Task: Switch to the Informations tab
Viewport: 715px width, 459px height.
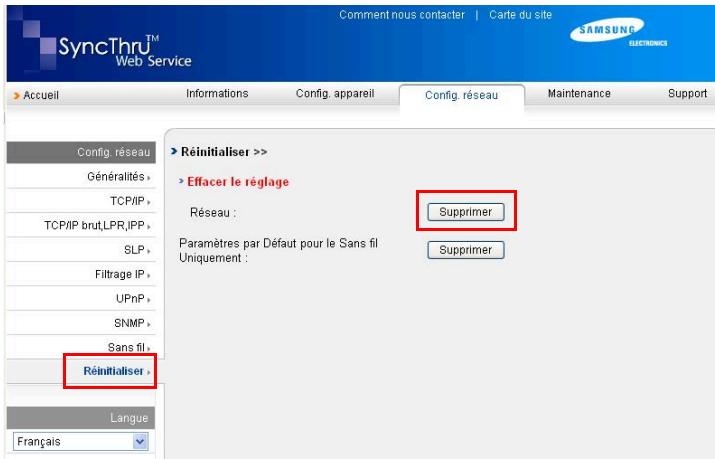Action: pyautogui.click(x=217, y=93)
